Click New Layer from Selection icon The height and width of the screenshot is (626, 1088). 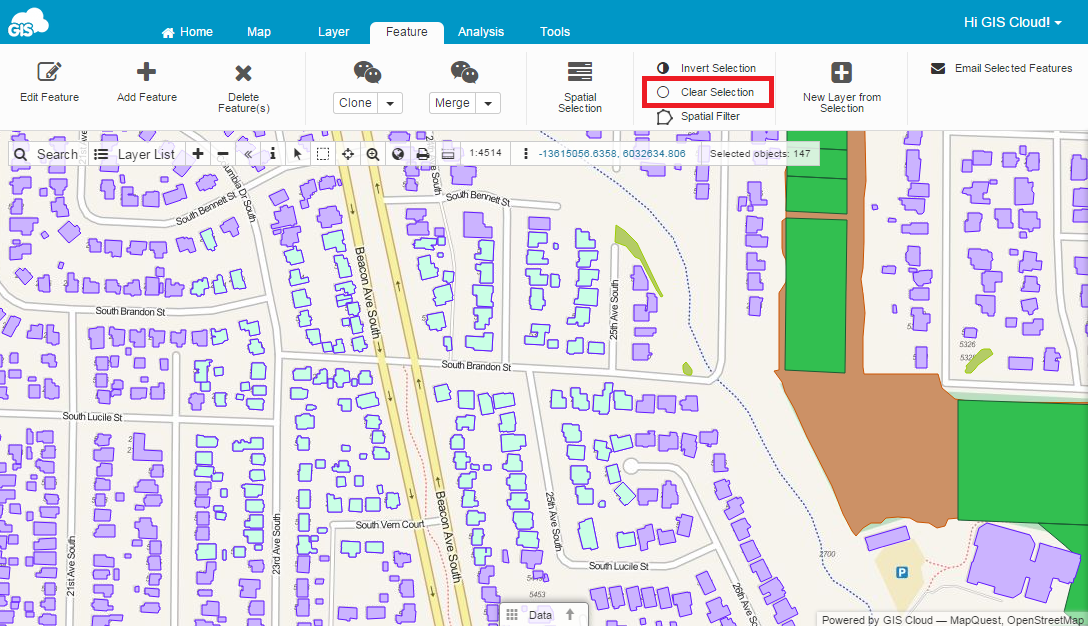pyautogui.click(x=841, y=73)
